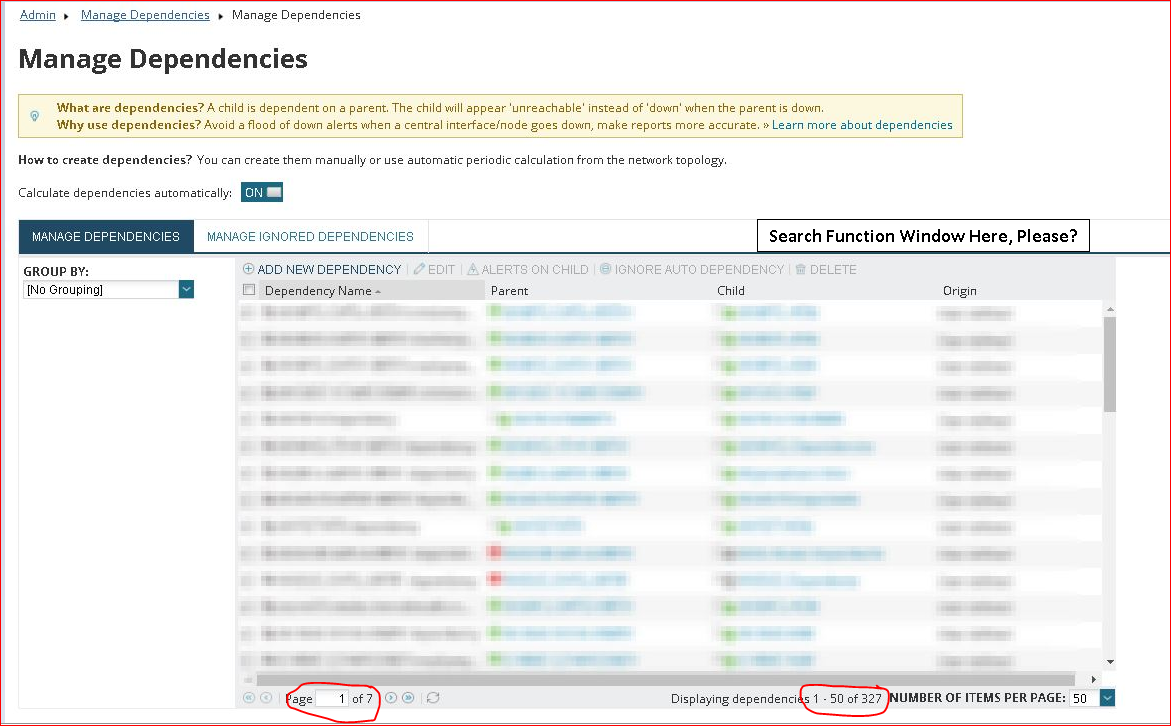Click the horizontal scroll right arrow
Viewport: 1171px width, 726px height.
(1094, 679)
